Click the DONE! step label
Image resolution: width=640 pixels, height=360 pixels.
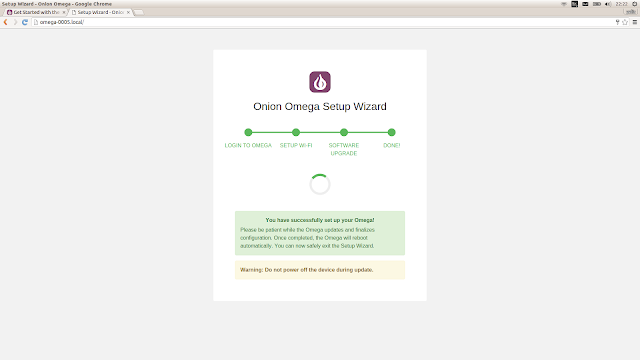click(x=391, y=145)
